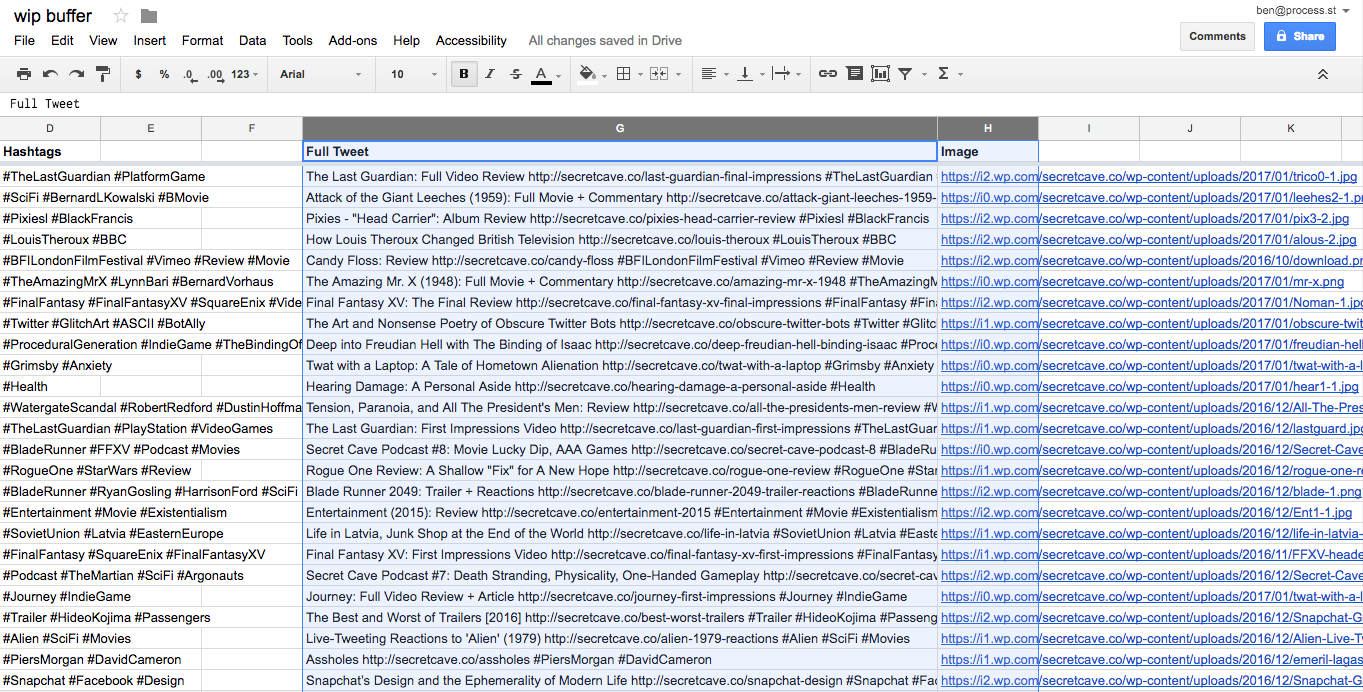Open filter views dropdown arrow
Image resolution: width=1363 pixels, height=692 pixels.
pos(923,75)
